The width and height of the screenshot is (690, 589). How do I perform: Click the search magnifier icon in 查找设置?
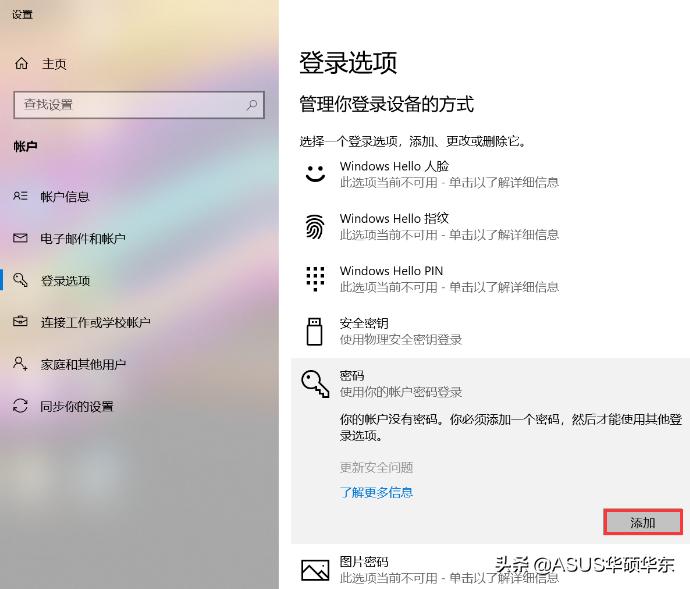(252, 105)
